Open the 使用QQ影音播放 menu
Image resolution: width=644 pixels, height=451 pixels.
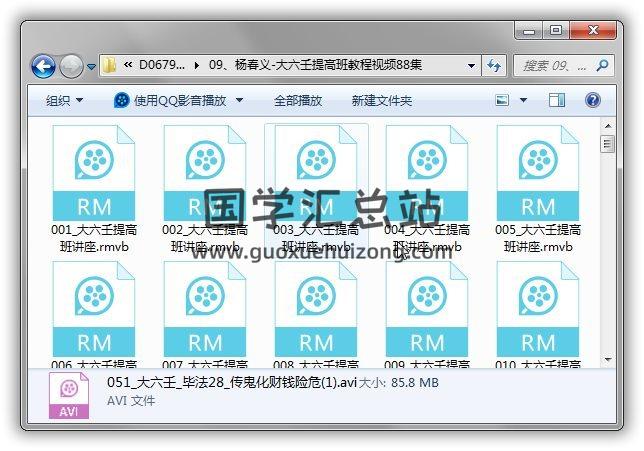(x=182, y=100)
